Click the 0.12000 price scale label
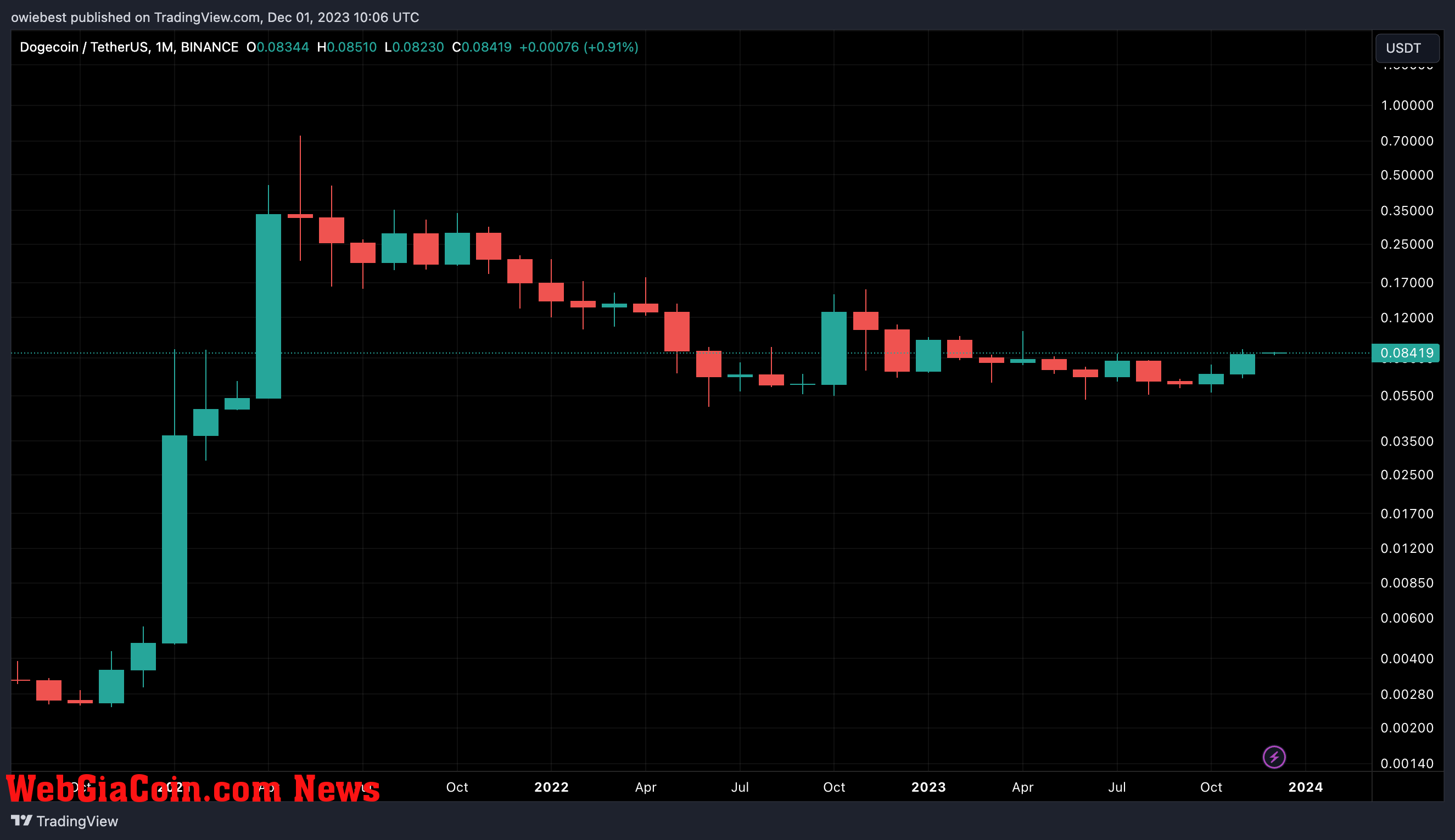Screen dimensions: 1455x840 (1407, 318)
